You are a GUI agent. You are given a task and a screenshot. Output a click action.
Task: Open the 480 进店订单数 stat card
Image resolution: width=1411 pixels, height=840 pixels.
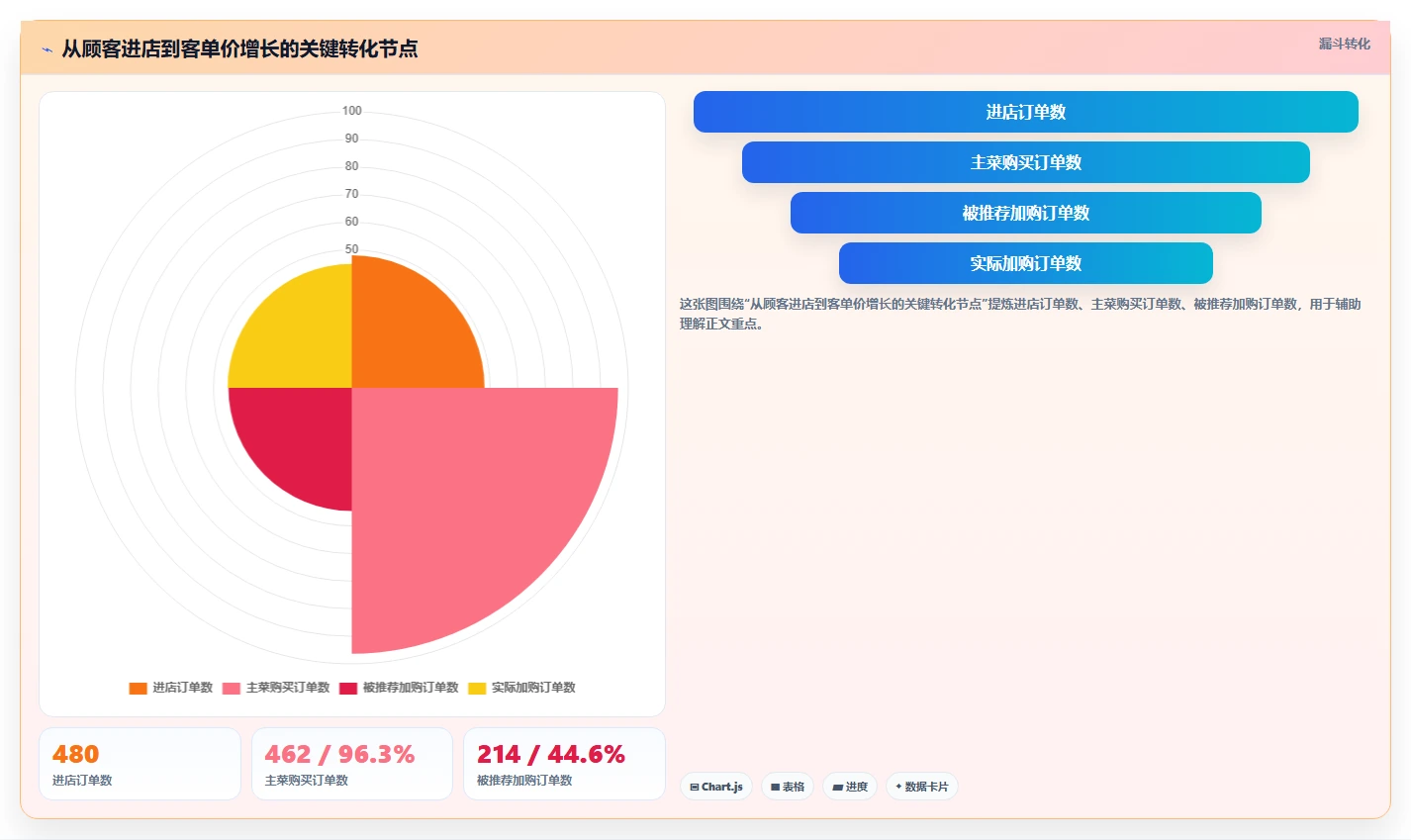tap(140, 764)
